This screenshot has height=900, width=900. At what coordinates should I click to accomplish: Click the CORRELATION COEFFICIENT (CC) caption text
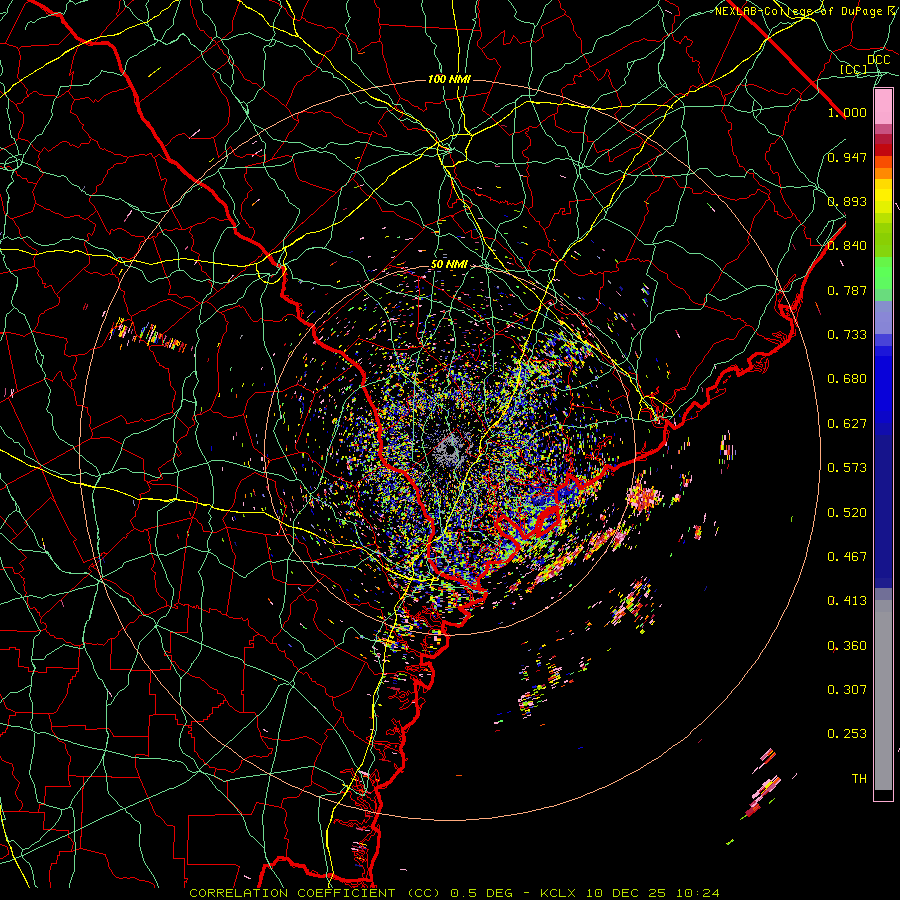click(x=315, y=893)
